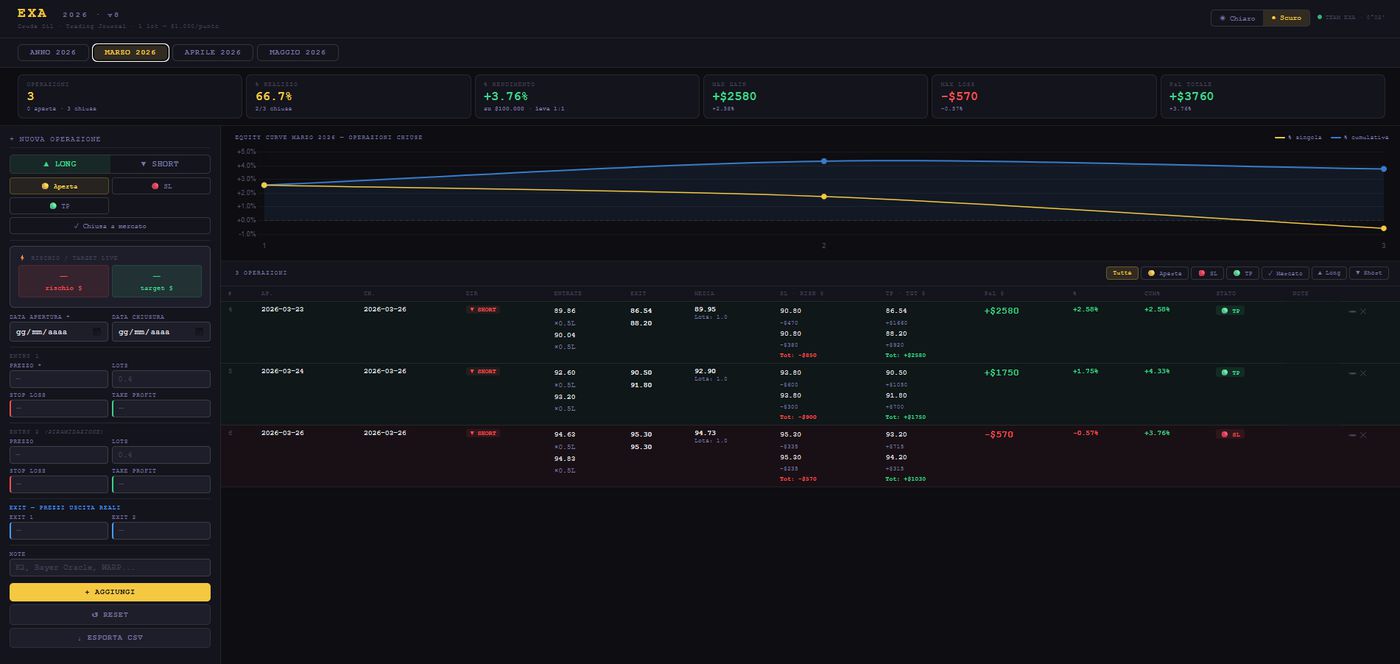Screen dimensions: 1400x664
Task: Switch to the Chiaro light theme
Action: point(1237,18)
